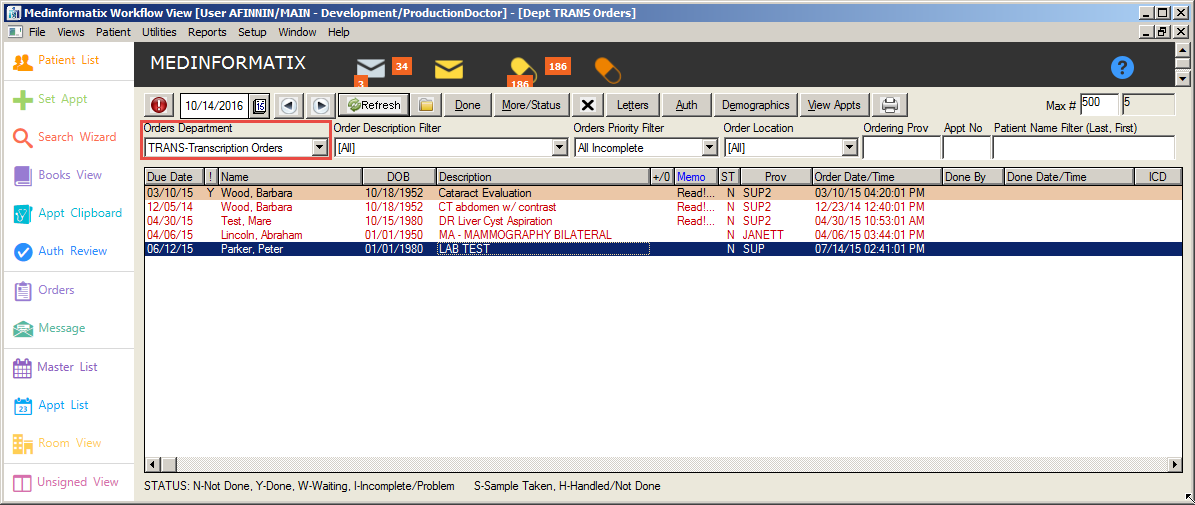Click the printer icon

(x=890, y=105)
